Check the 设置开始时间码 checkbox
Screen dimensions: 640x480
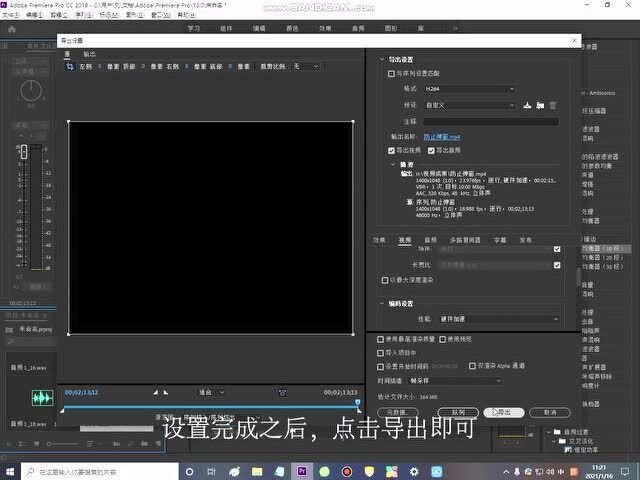380,367
